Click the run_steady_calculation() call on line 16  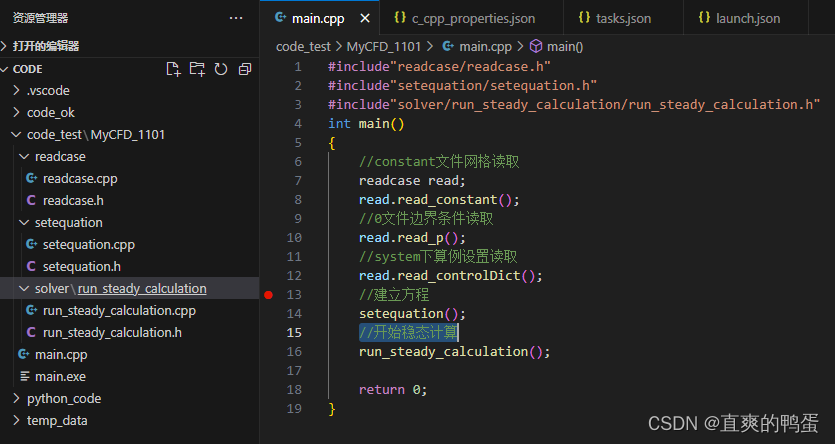[454, 352]
